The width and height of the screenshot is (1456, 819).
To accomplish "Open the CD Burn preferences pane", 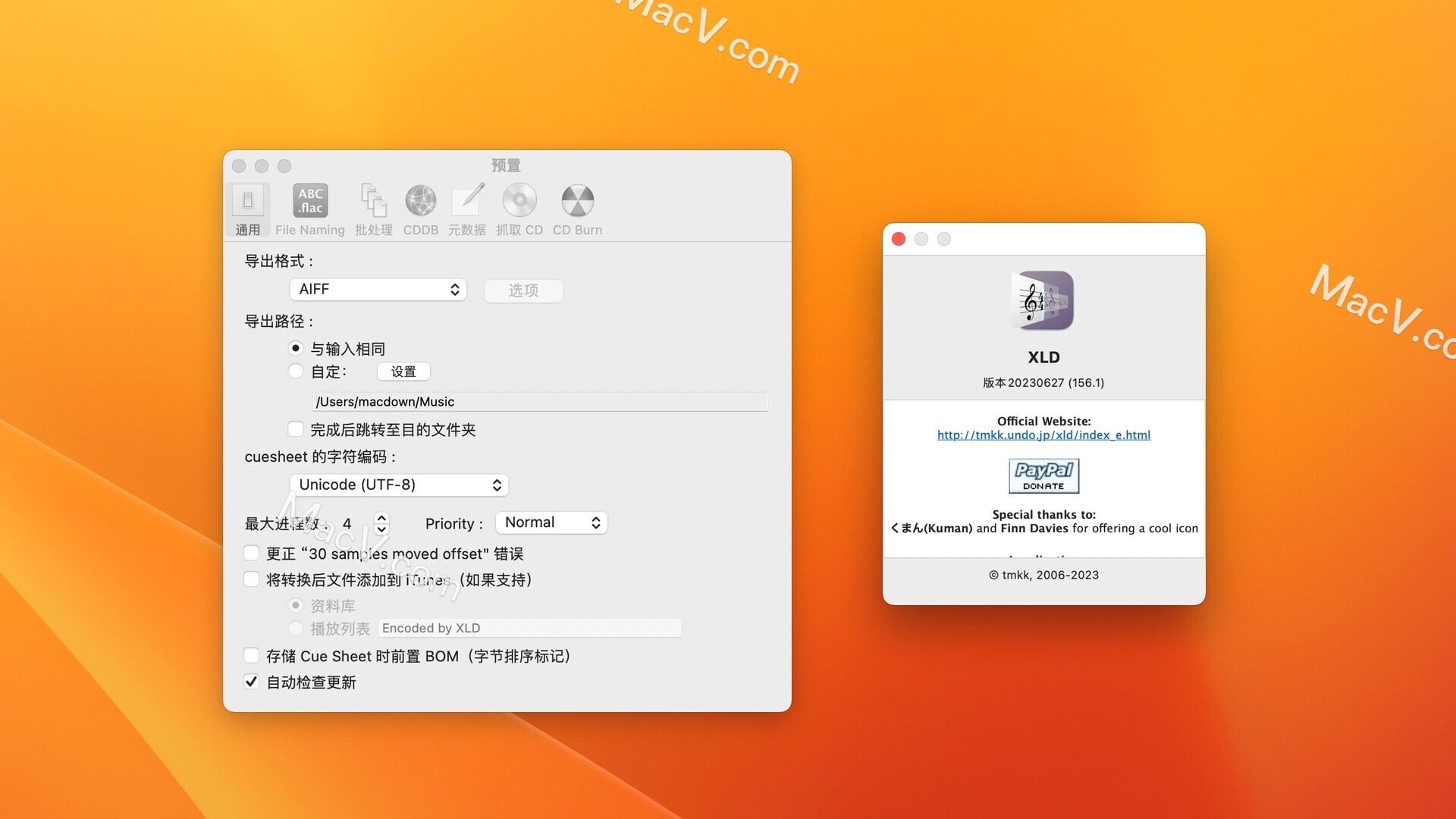I will click(577, 210).
